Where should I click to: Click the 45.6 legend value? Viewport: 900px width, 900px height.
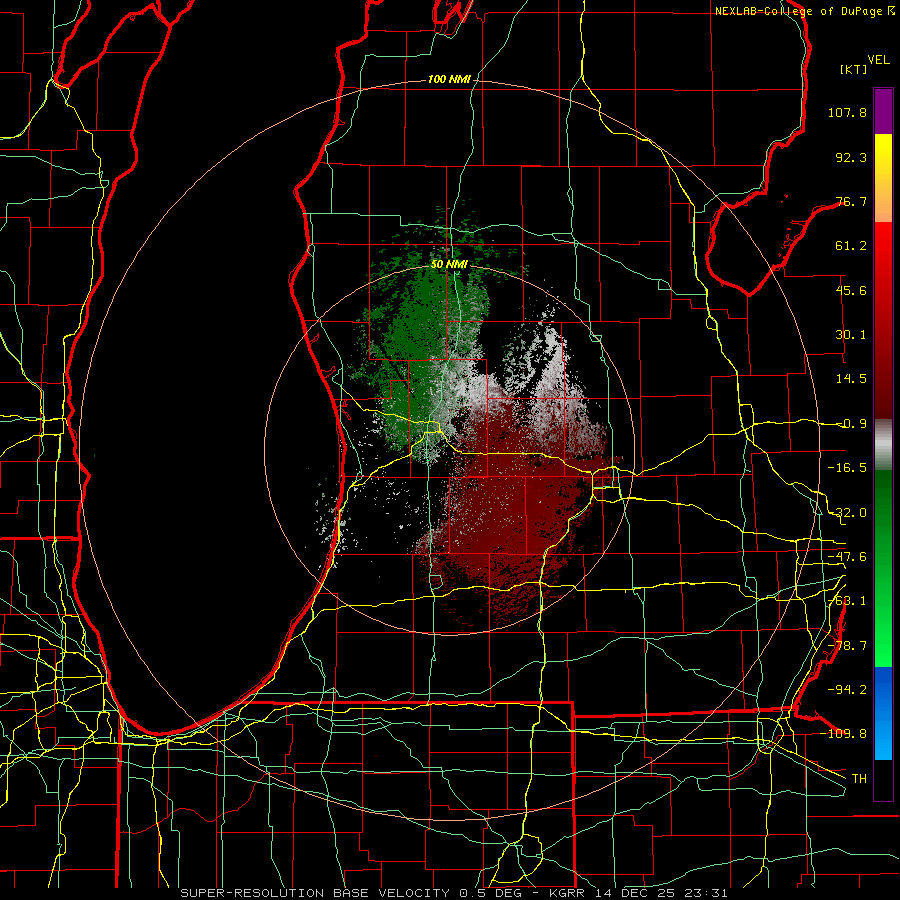(851, 290)
